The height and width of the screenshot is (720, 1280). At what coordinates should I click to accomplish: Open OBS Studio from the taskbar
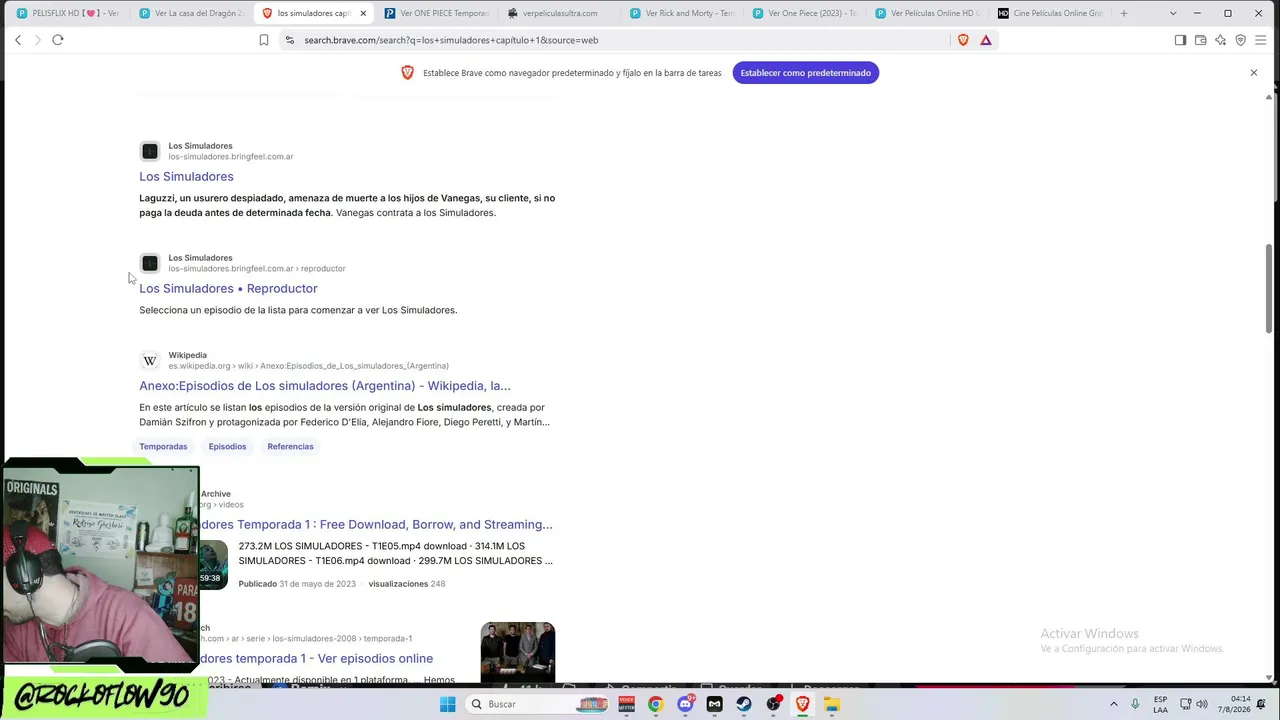[x=773, y=704]
